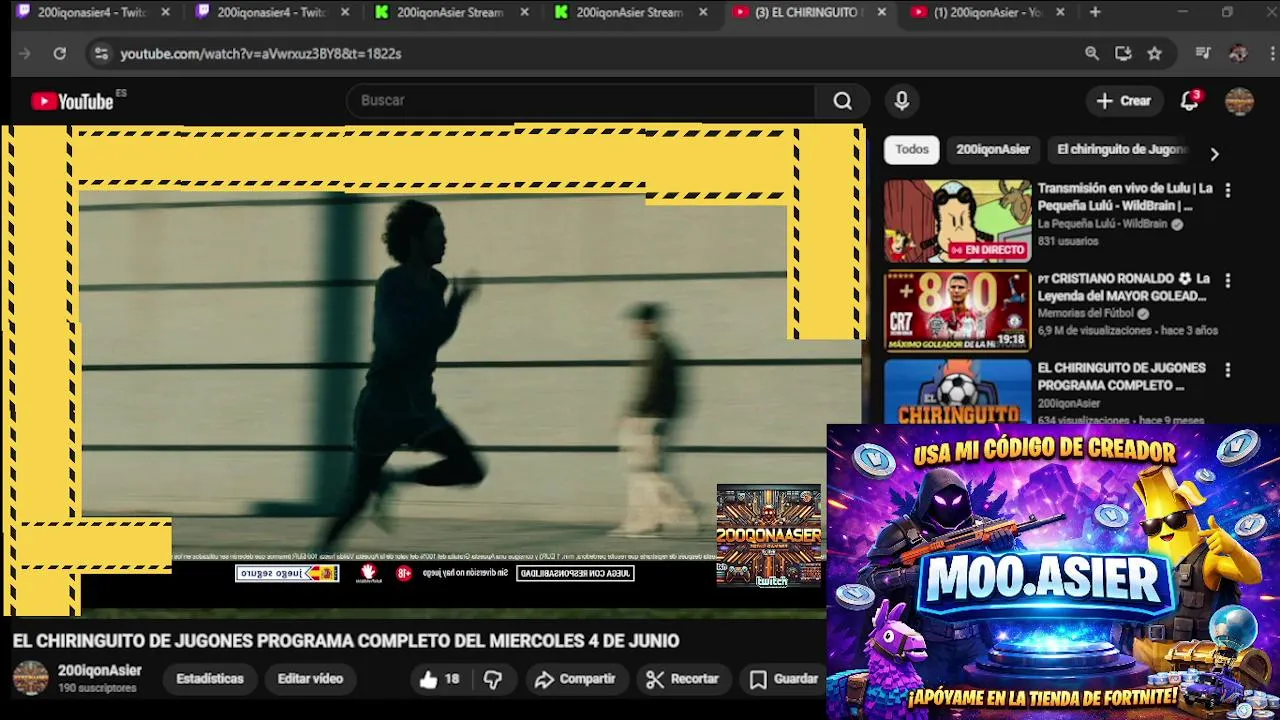This screenshot has width=1280, height=720.
Task: Bookmark this page with star icon
Action: tap(1155, 54)
